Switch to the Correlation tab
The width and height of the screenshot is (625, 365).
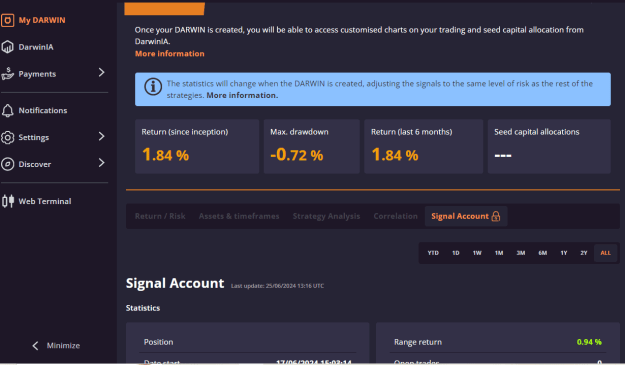[x=395, y=216]
